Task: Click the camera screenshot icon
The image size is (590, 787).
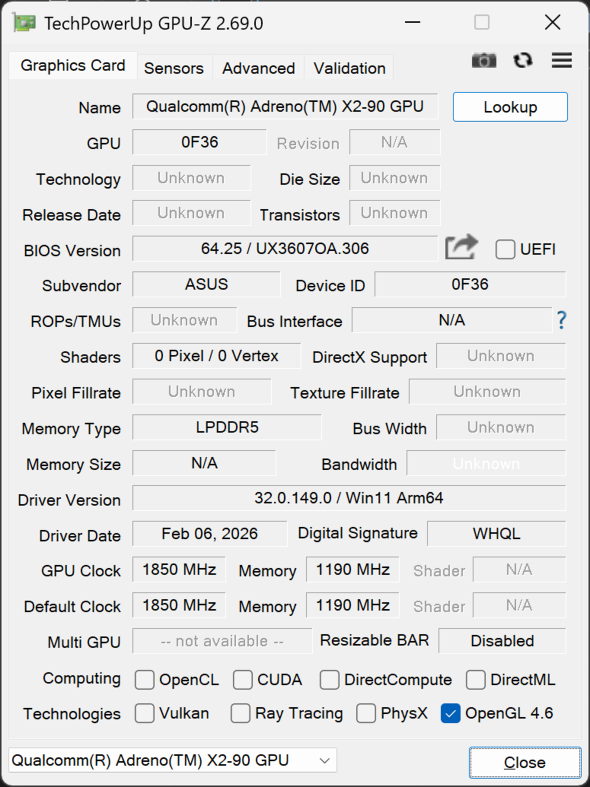Action: pos(484,61)
